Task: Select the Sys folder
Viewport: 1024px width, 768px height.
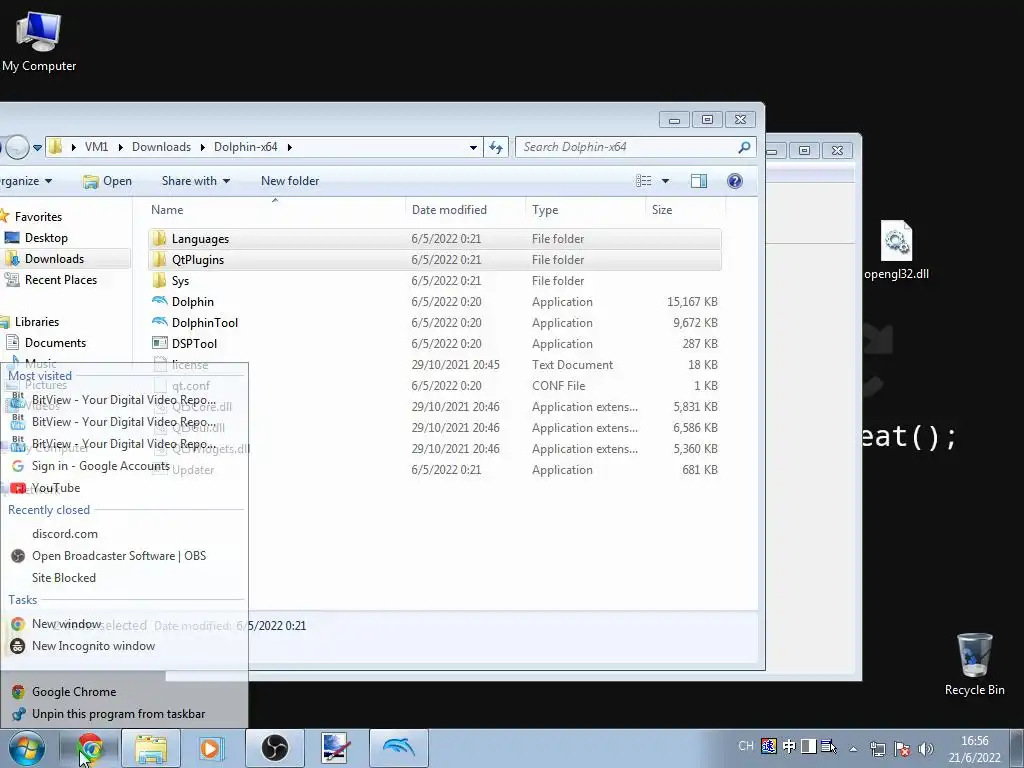Action: [180, 281]
